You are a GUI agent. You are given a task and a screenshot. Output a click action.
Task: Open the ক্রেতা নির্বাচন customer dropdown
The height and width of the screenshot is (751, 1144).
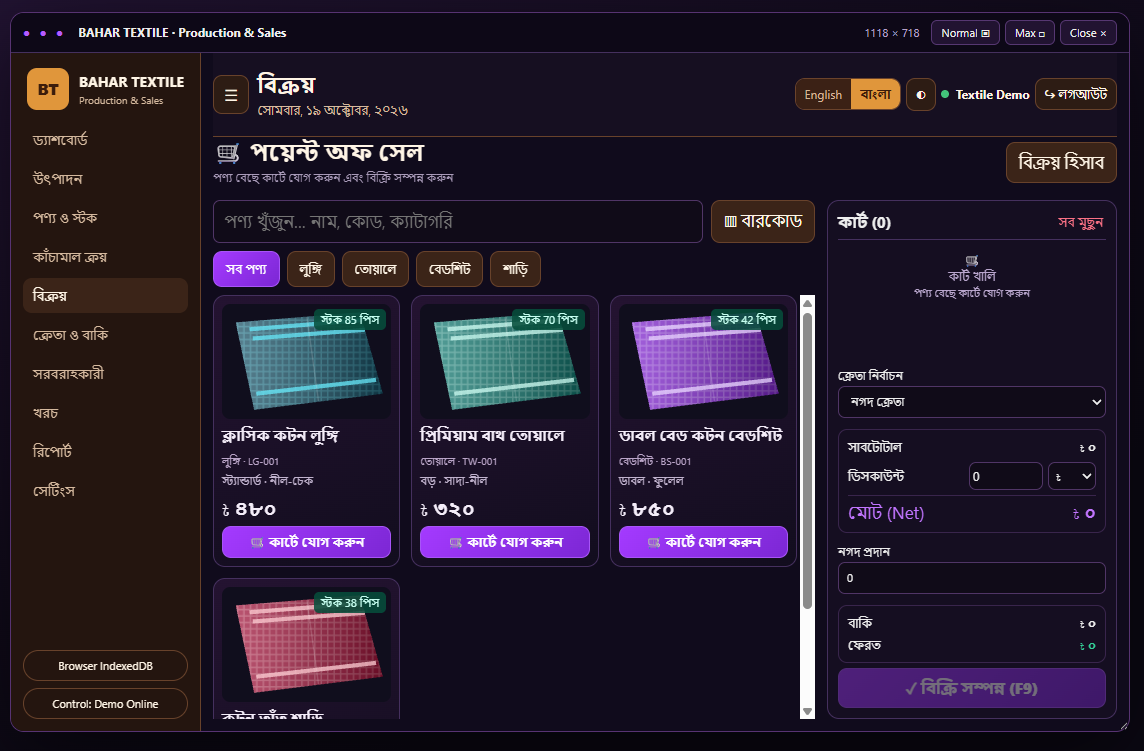(x=972, y=402)
